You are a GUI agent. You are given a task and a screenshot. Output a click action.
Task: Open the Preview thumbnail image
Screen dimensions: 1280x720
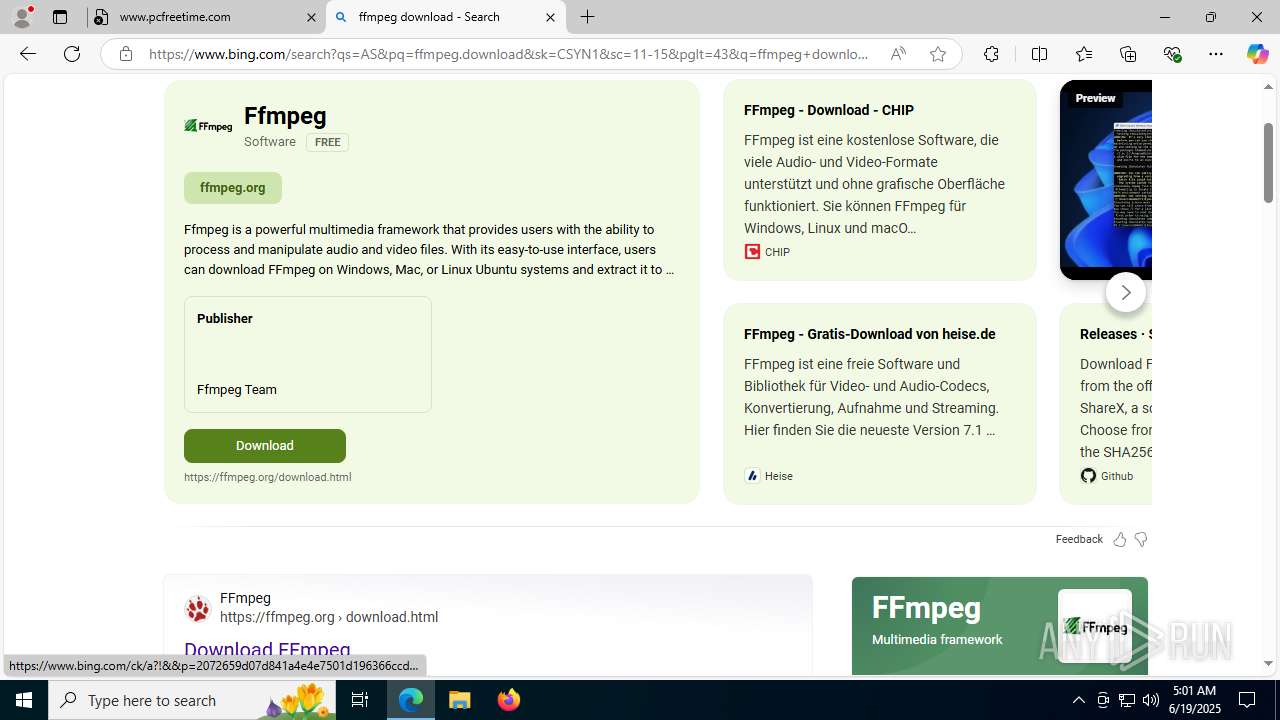(1106, 180)
